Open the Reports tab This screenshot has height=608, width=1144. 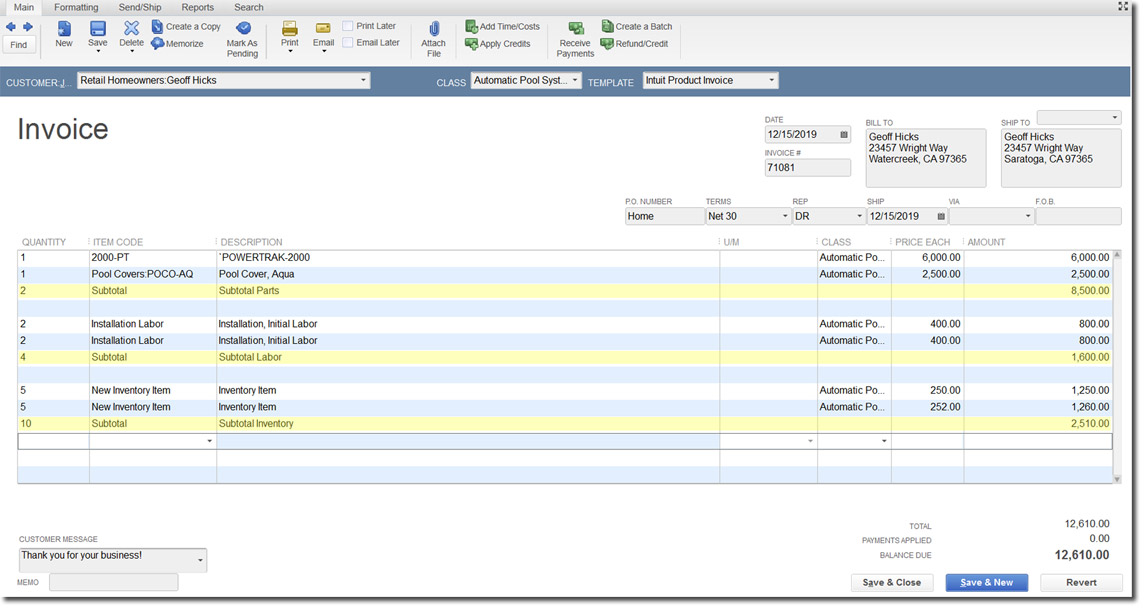[197, 7]
